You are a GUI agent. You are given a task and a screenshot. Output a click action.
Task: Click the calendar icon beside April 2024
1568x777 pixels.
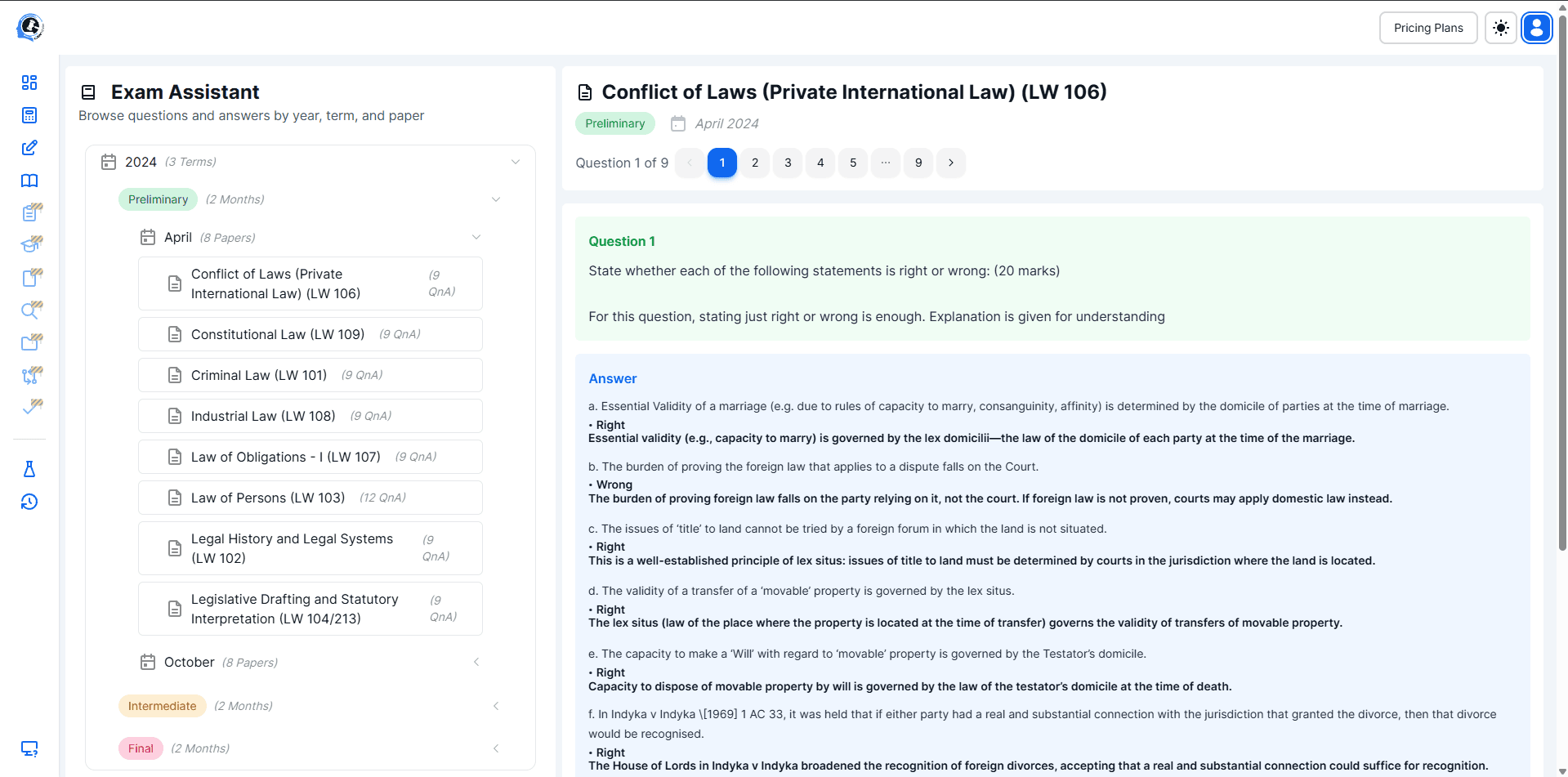678,123
